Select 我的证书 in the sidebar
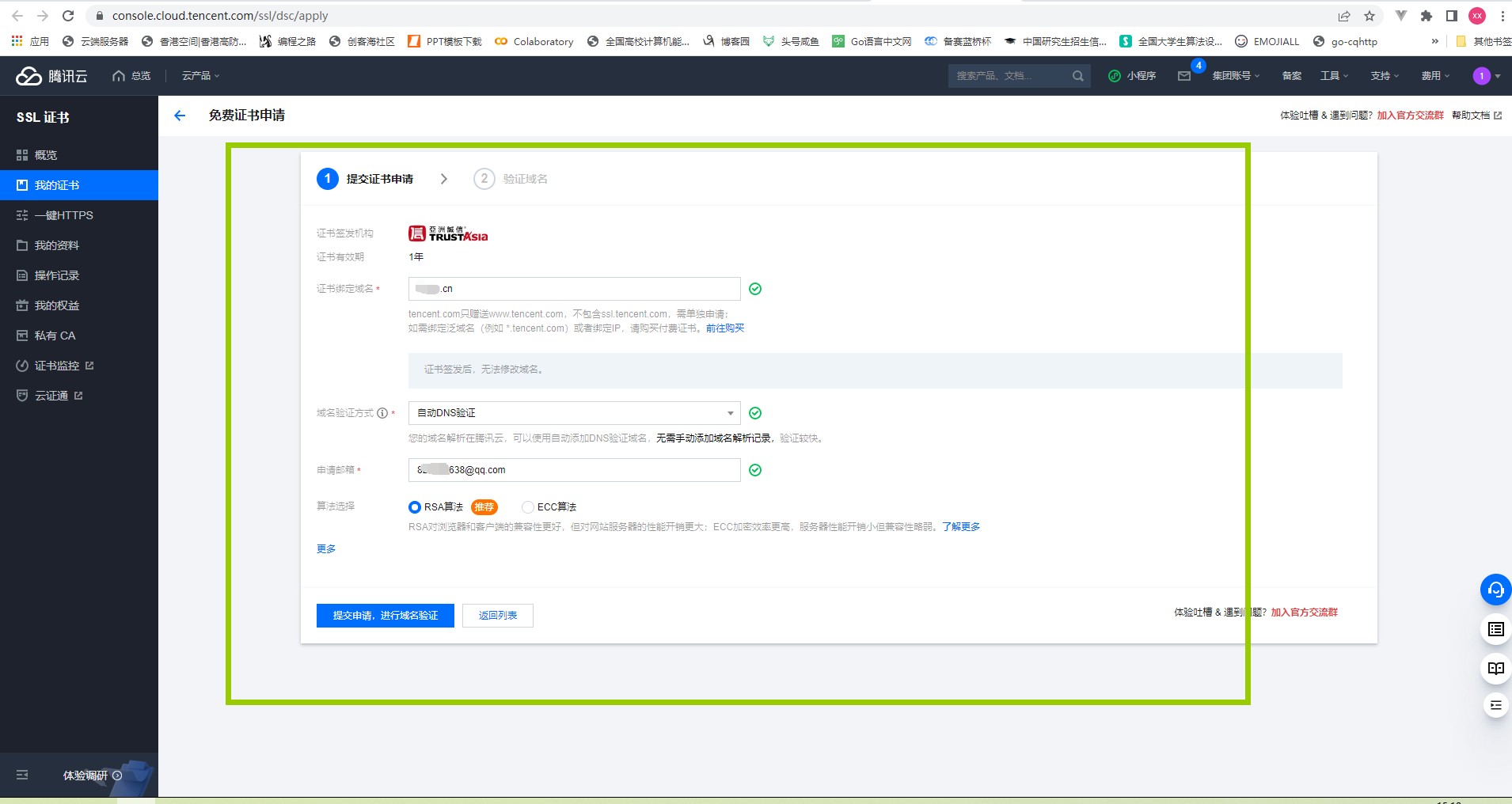The width and height of the screenshot is (1512, 804). [79, 185]
